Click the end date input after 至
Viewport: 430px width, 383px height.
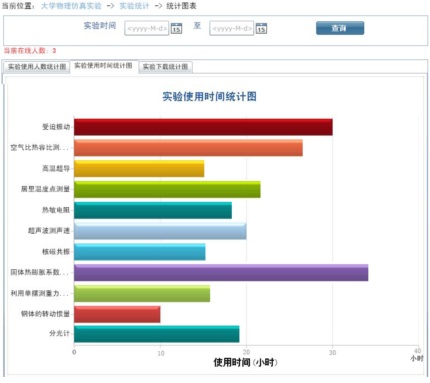point(232,28)
